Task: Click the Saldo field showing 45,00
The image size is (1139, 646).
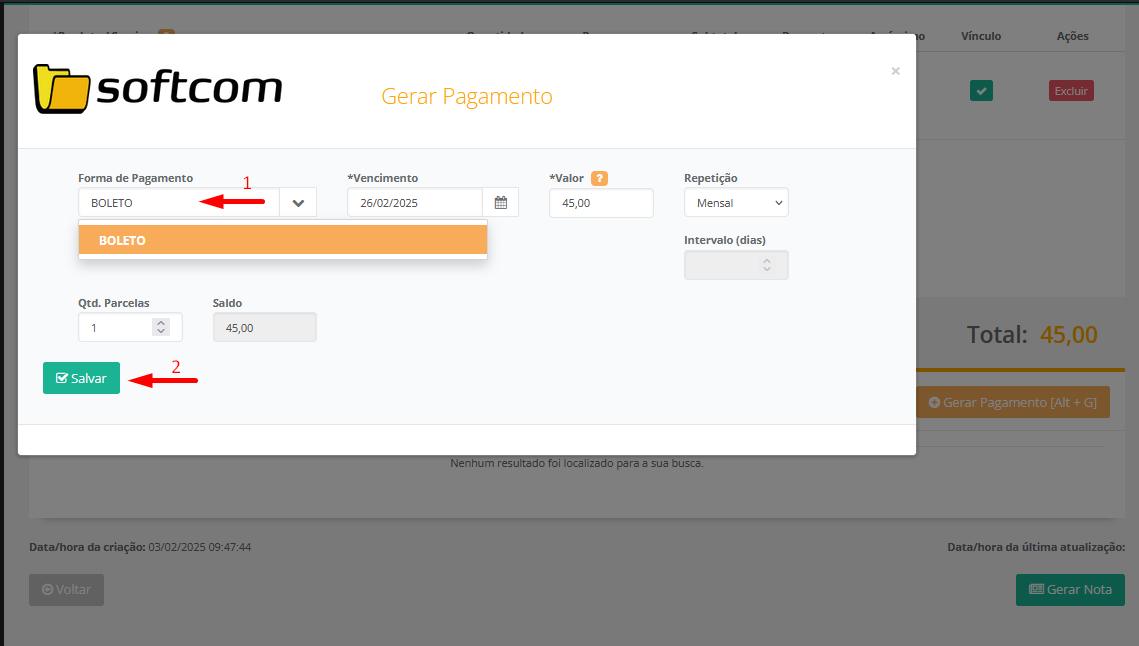Action: (264, 327)
